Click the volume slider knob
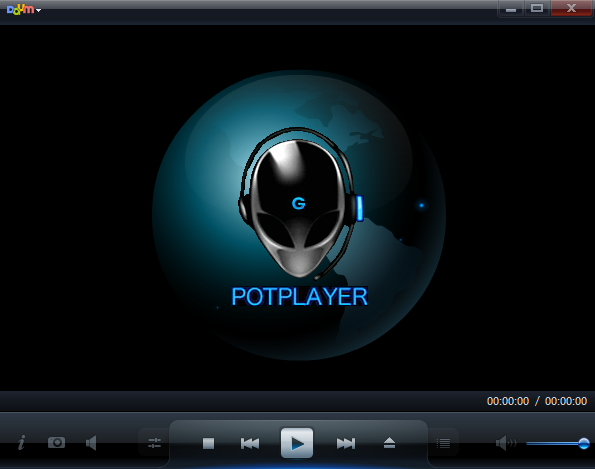 point(584,443)
